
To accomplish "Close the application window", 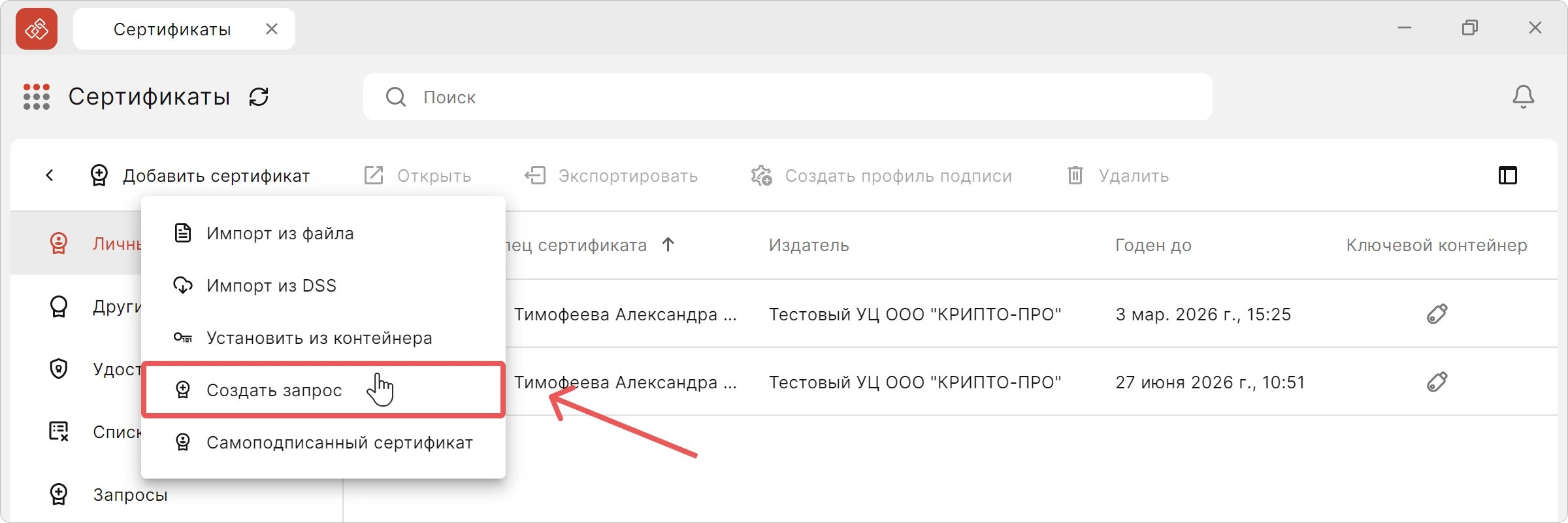I will [1535, 27].
